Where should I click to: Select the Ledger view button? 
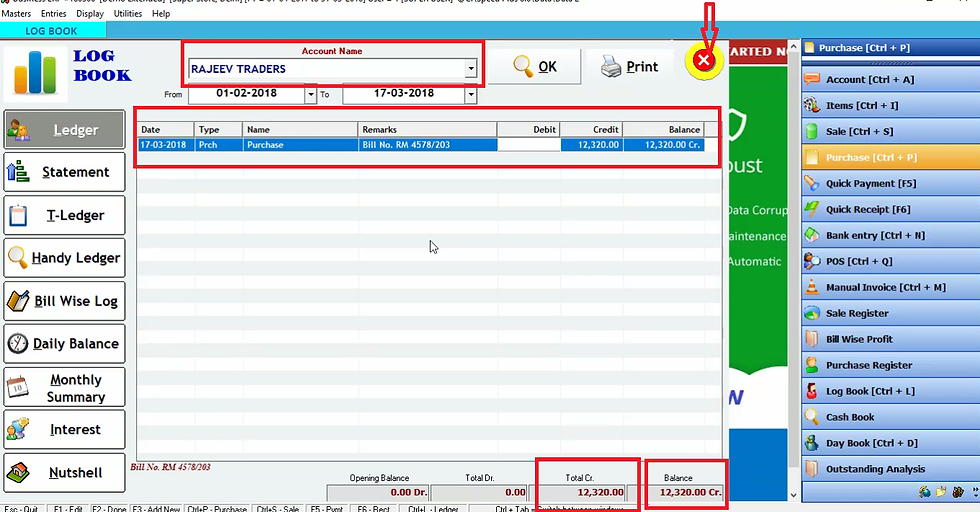click(x=64, y=129)
